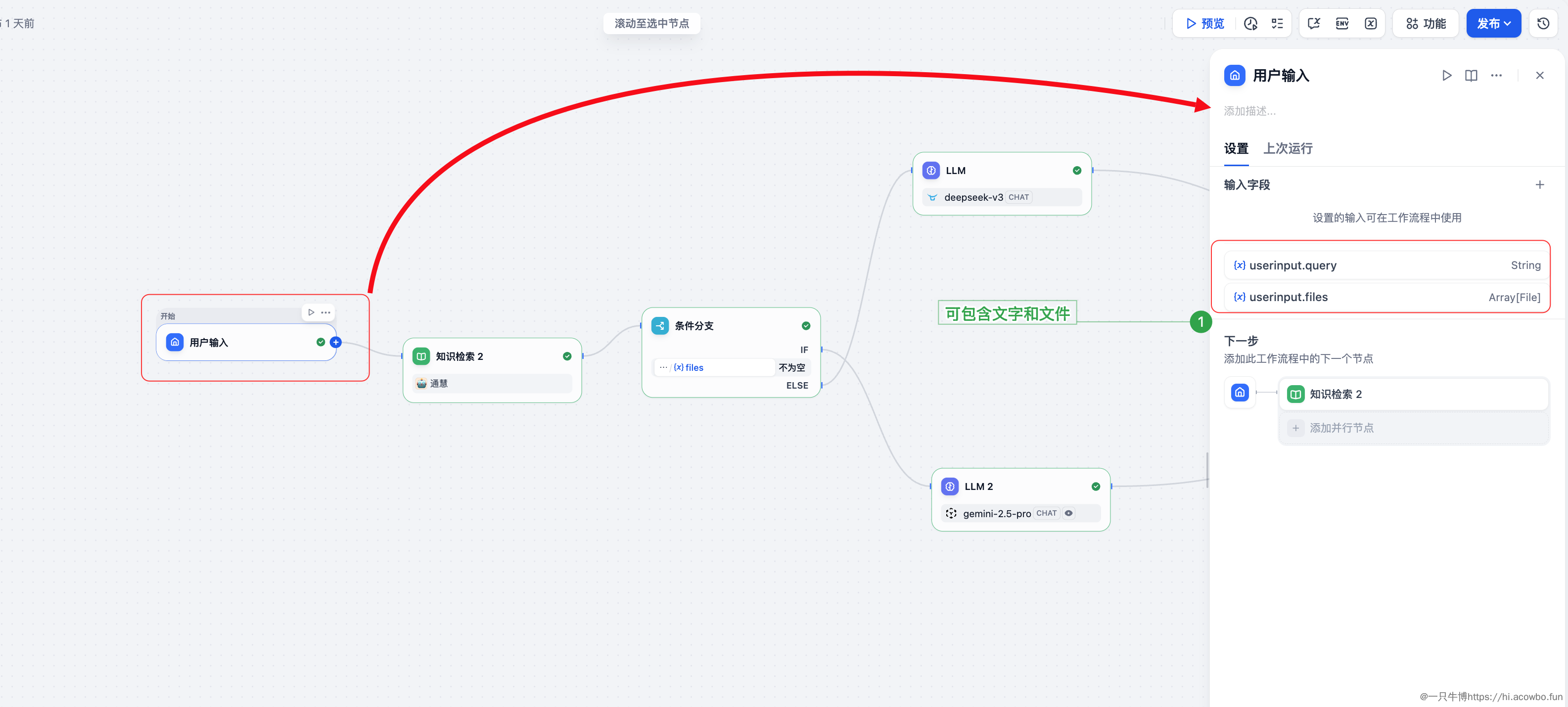The image size is (1568, 707).
Task: Open the checklist icon in toolbar
Action: coord(1277,24)
